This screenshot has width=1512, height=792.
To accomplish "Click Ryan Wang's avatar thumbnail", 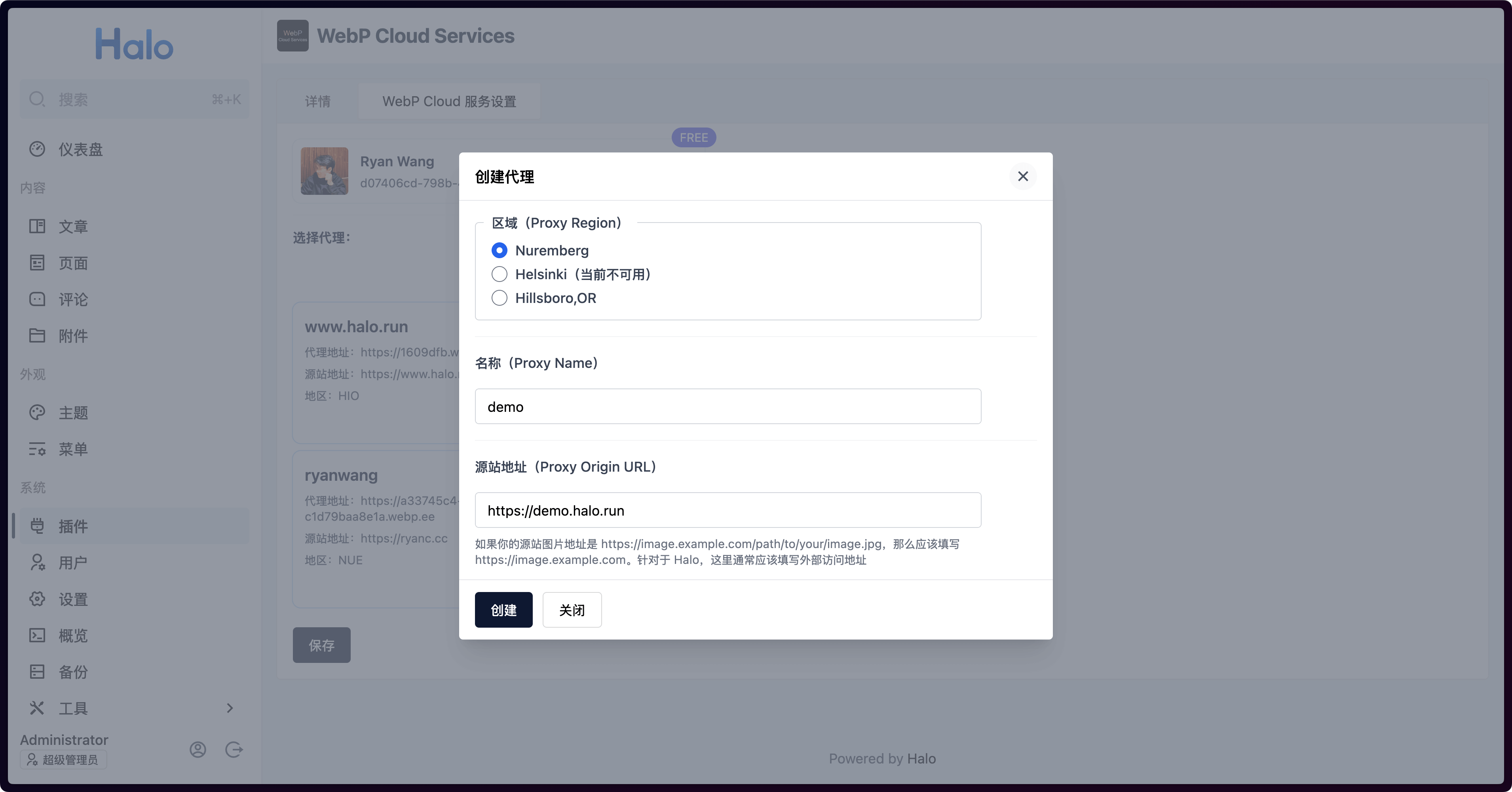I will [x=325, y=171].
